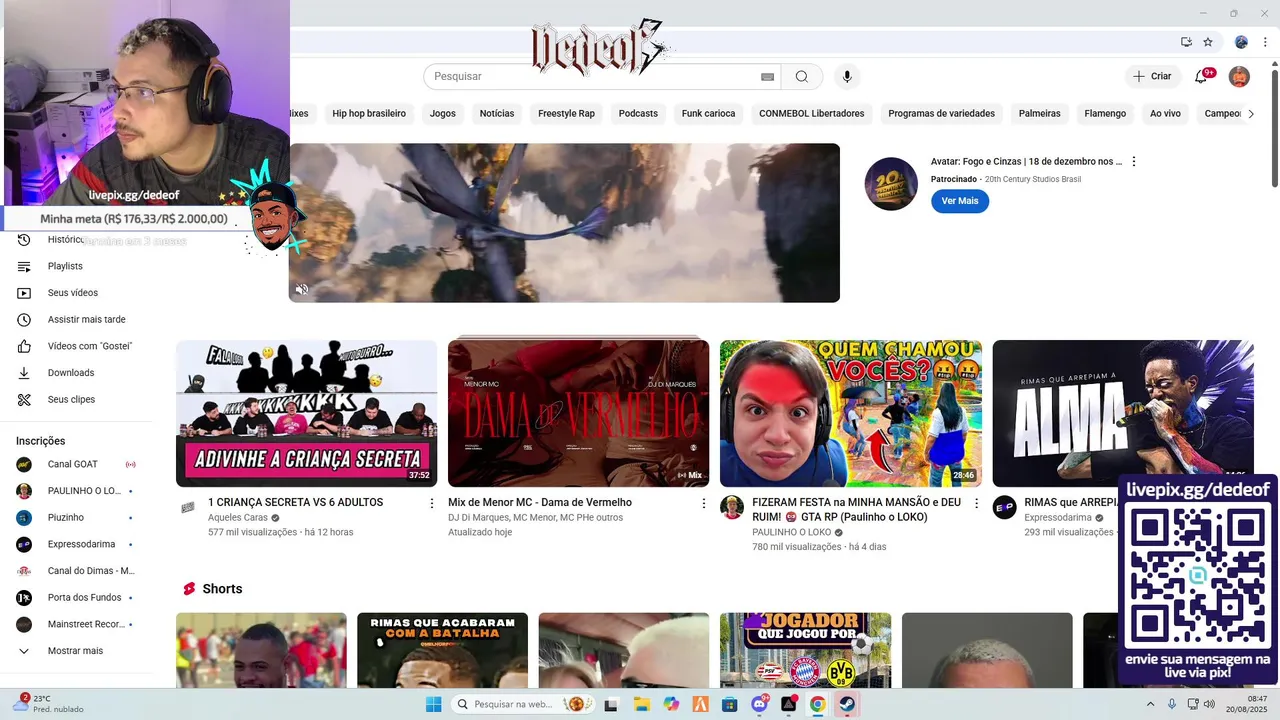Open the RIMAS QUE ACABARAM COM A BATALHA short
The height and width of the screenshot is (720, 1280).
[442, 650]
